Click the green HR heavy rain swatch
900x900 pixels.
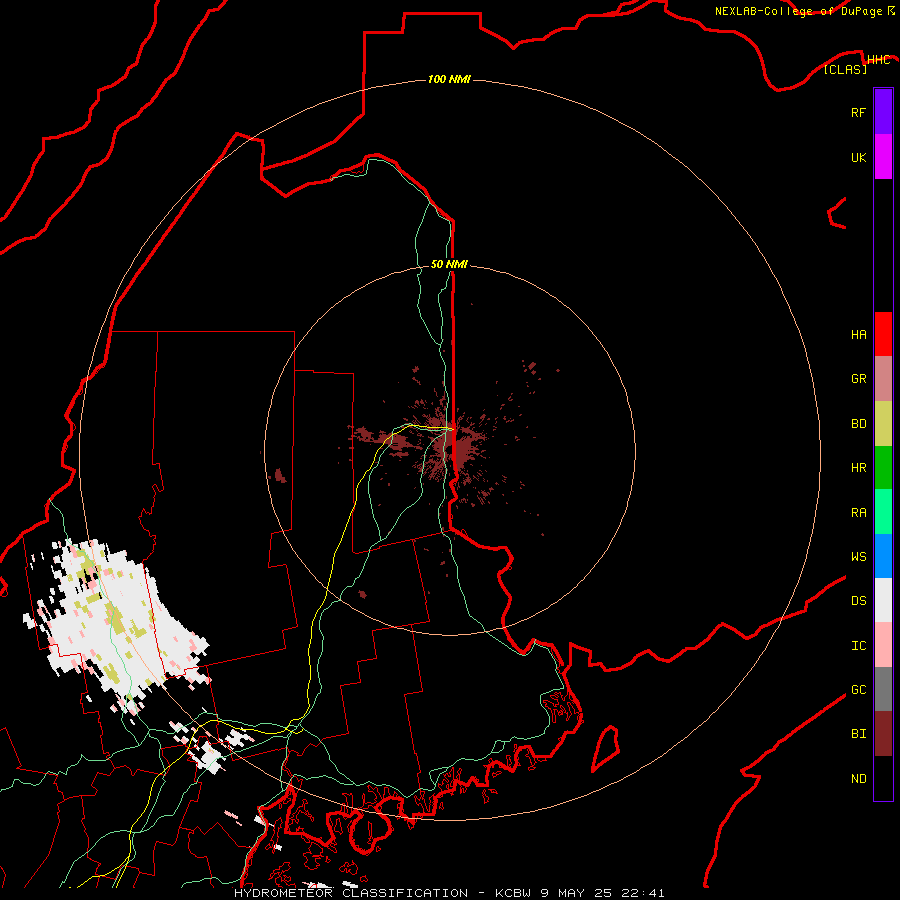tap(883, 468)
